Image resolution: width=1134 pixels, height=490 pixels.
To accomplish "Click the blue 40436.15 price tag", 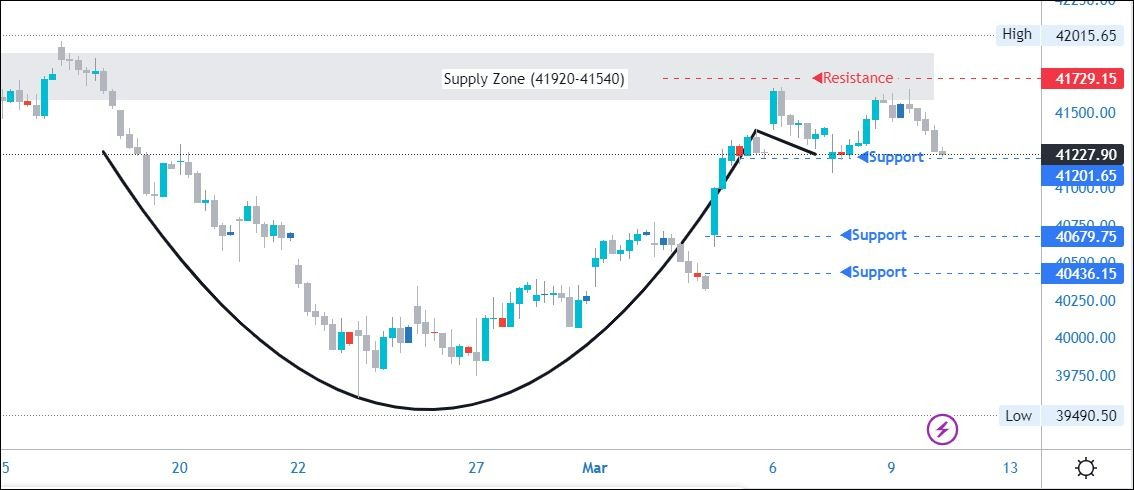I will [1084, 273].
